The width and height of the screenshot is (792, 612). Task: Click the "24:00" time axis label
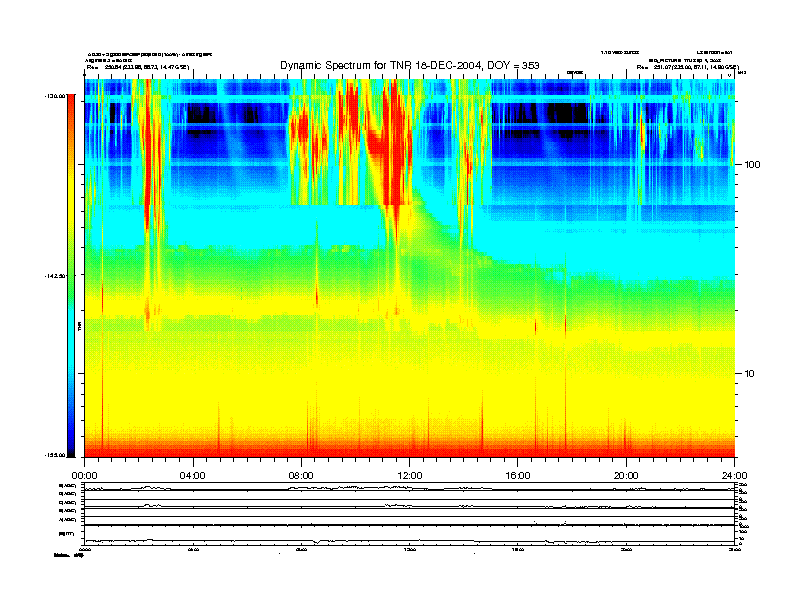[734, 476]
